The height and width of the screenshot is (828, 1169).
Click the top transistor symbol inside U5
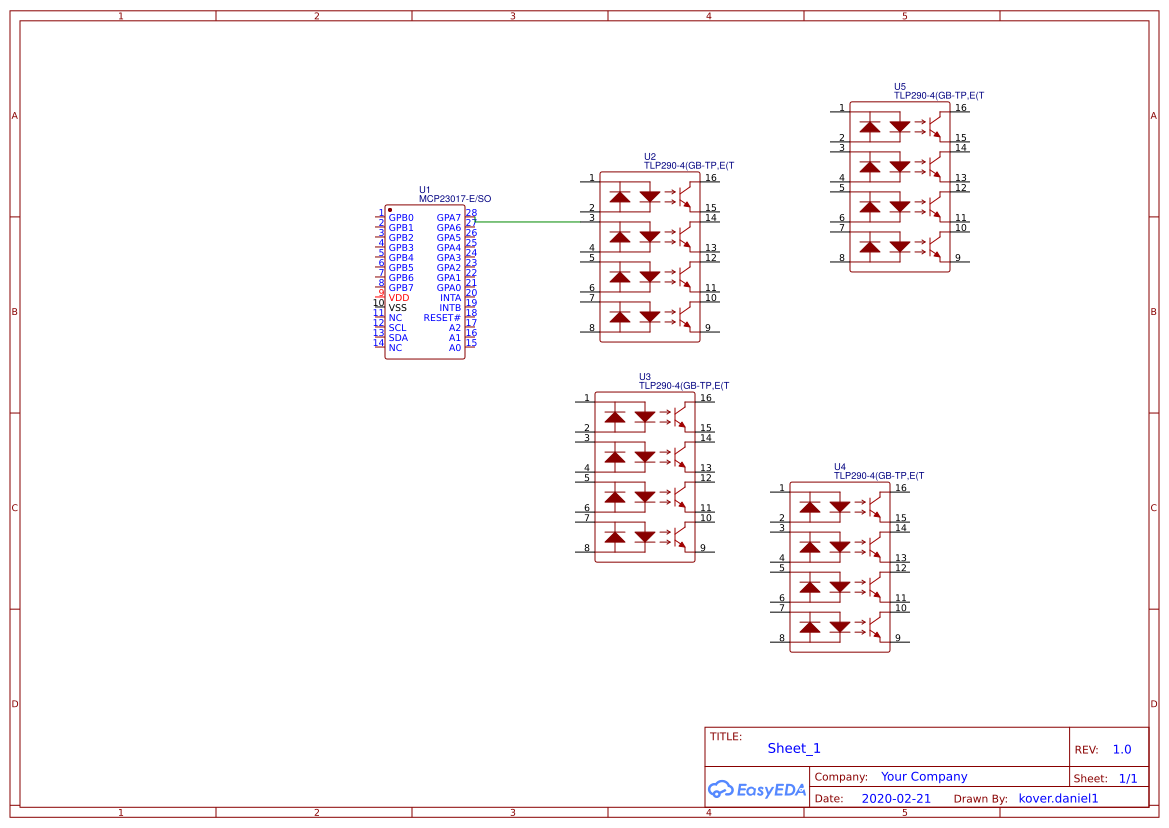pyautogui.click(x=934, y=124)
